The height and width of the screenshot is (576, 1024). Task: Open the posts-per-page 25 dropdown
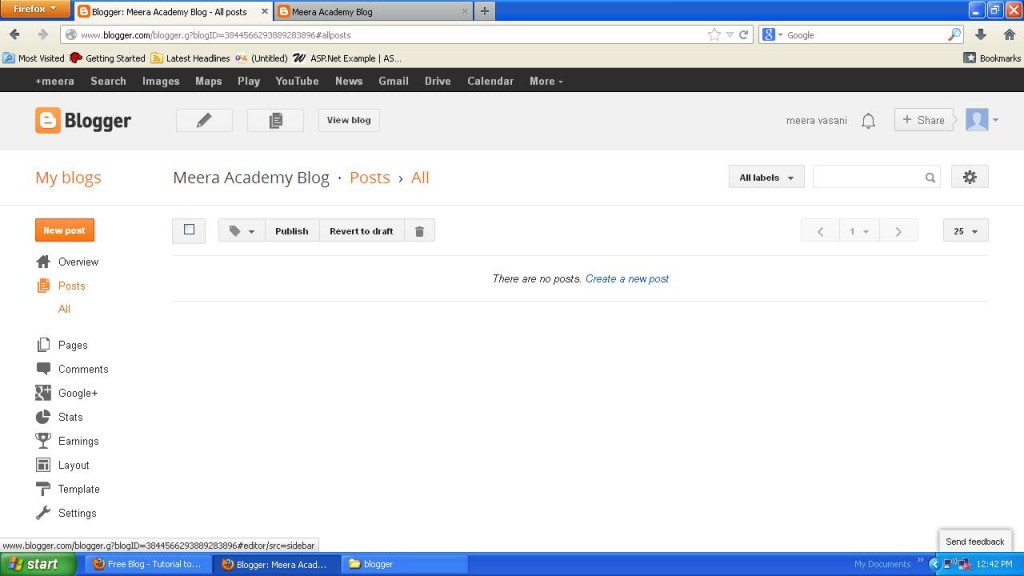point(964,230)
